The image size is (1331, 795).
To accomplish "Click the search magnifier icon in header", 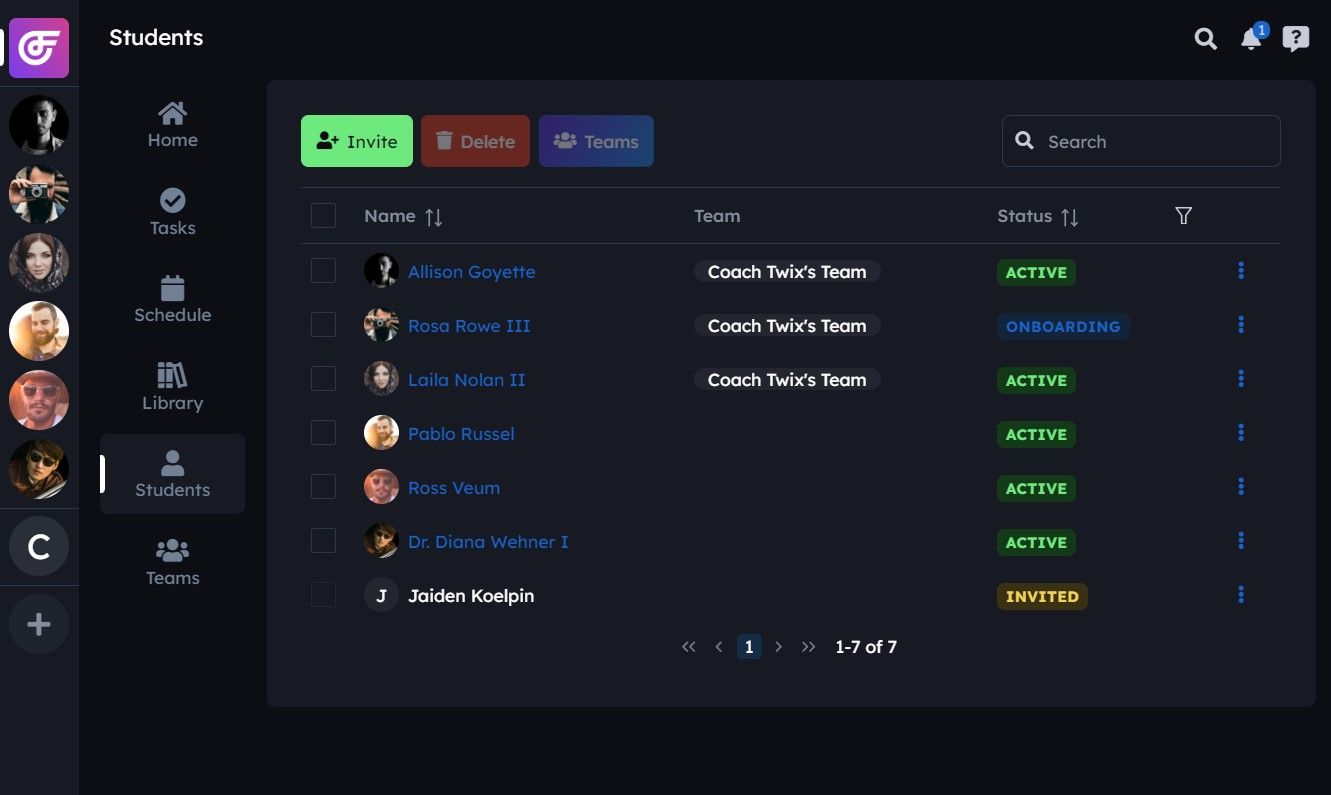I will 1206,39.
